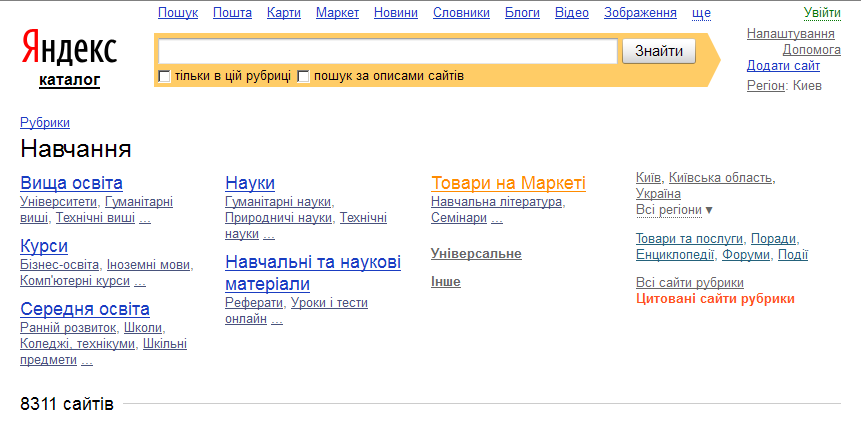Open the Курси category heading
Screen dimensions: 861x422
pyautogui.click(x=44, y=246)
